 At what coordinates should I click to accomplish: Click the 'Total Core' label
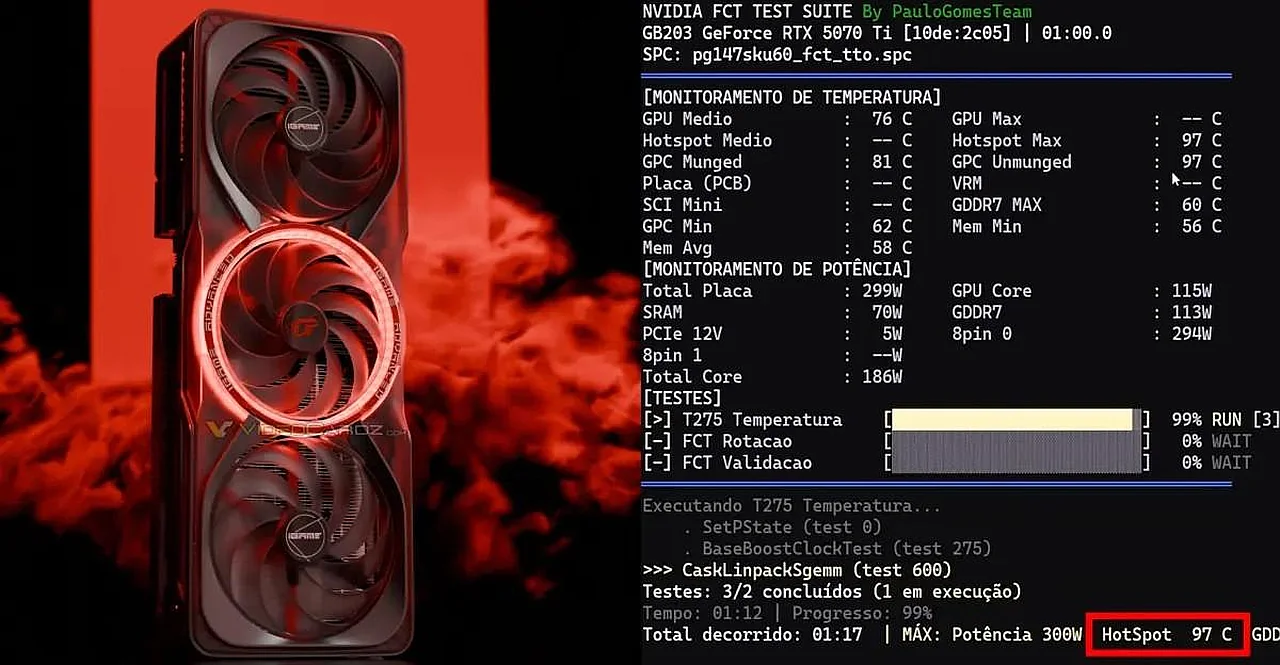click(x=692, y=377)
